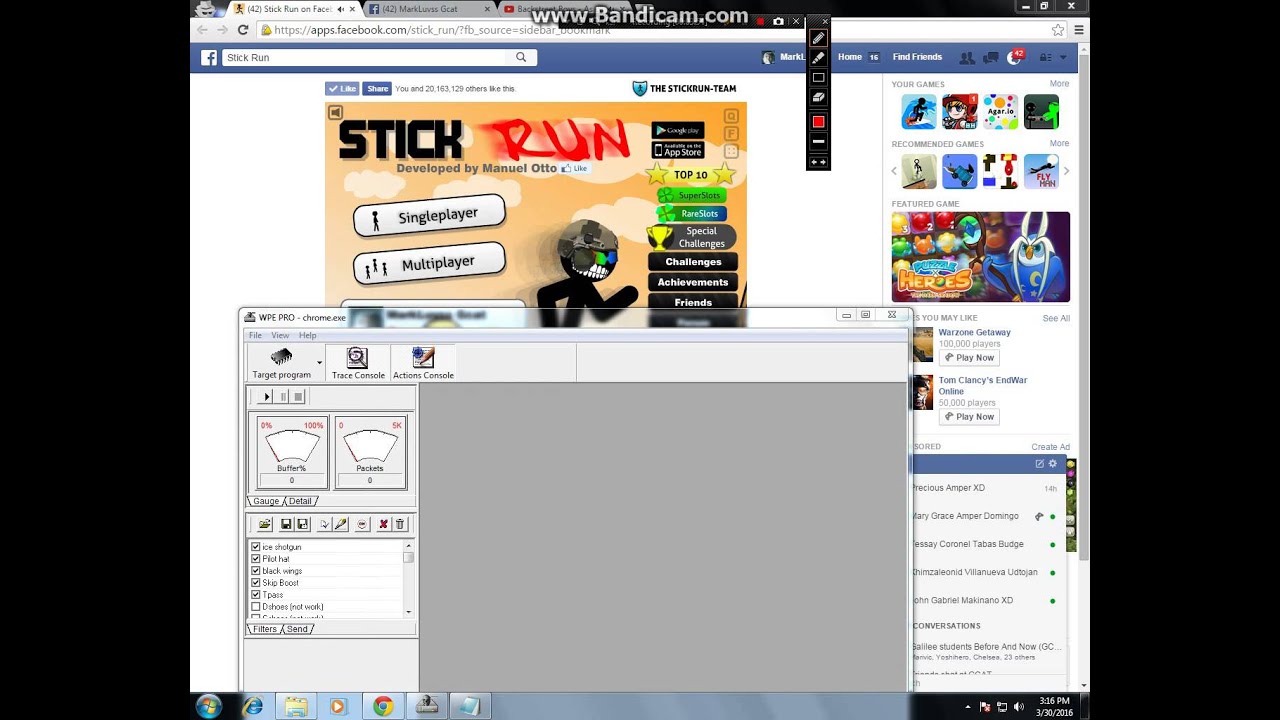Switch to the Send tab
This screenshot has width=1280, height=720.
tap(297, 629)
